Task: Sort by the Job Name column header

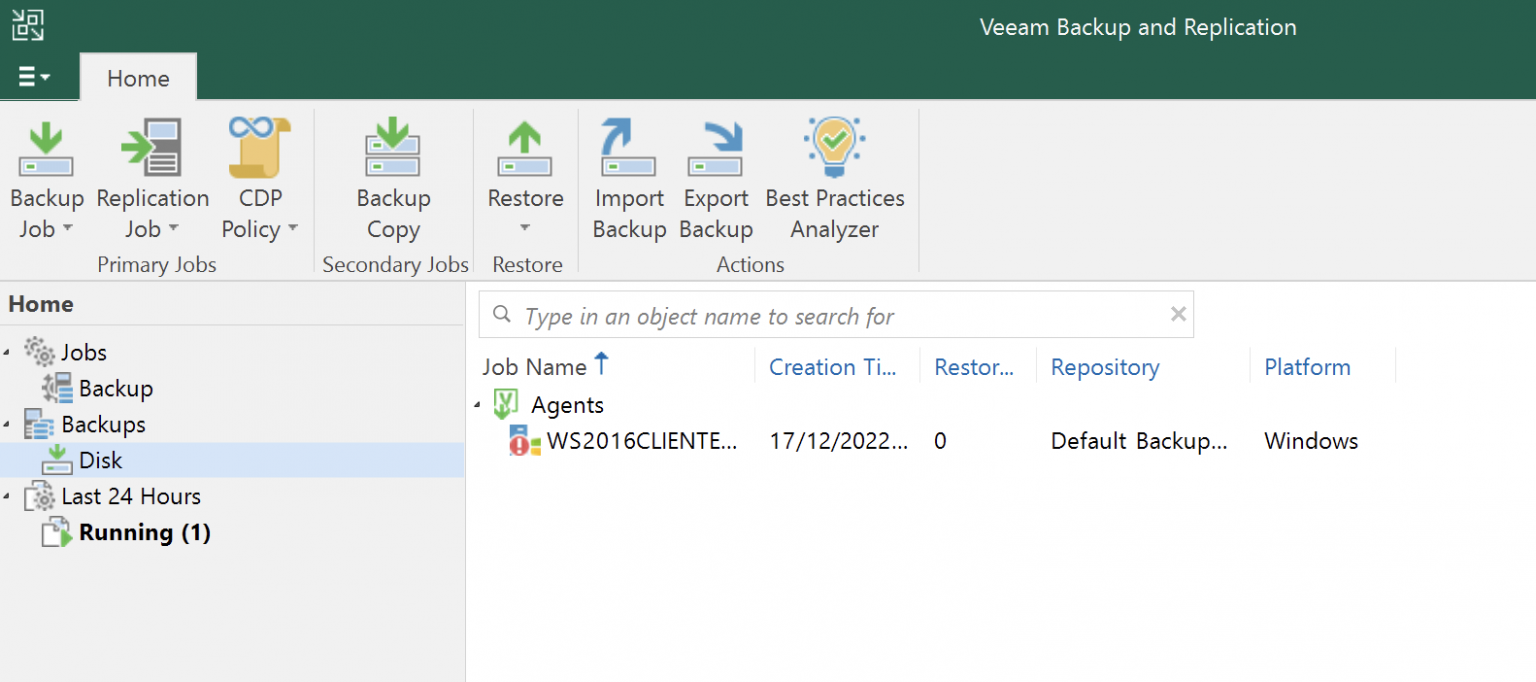Action: pos(534,367)
